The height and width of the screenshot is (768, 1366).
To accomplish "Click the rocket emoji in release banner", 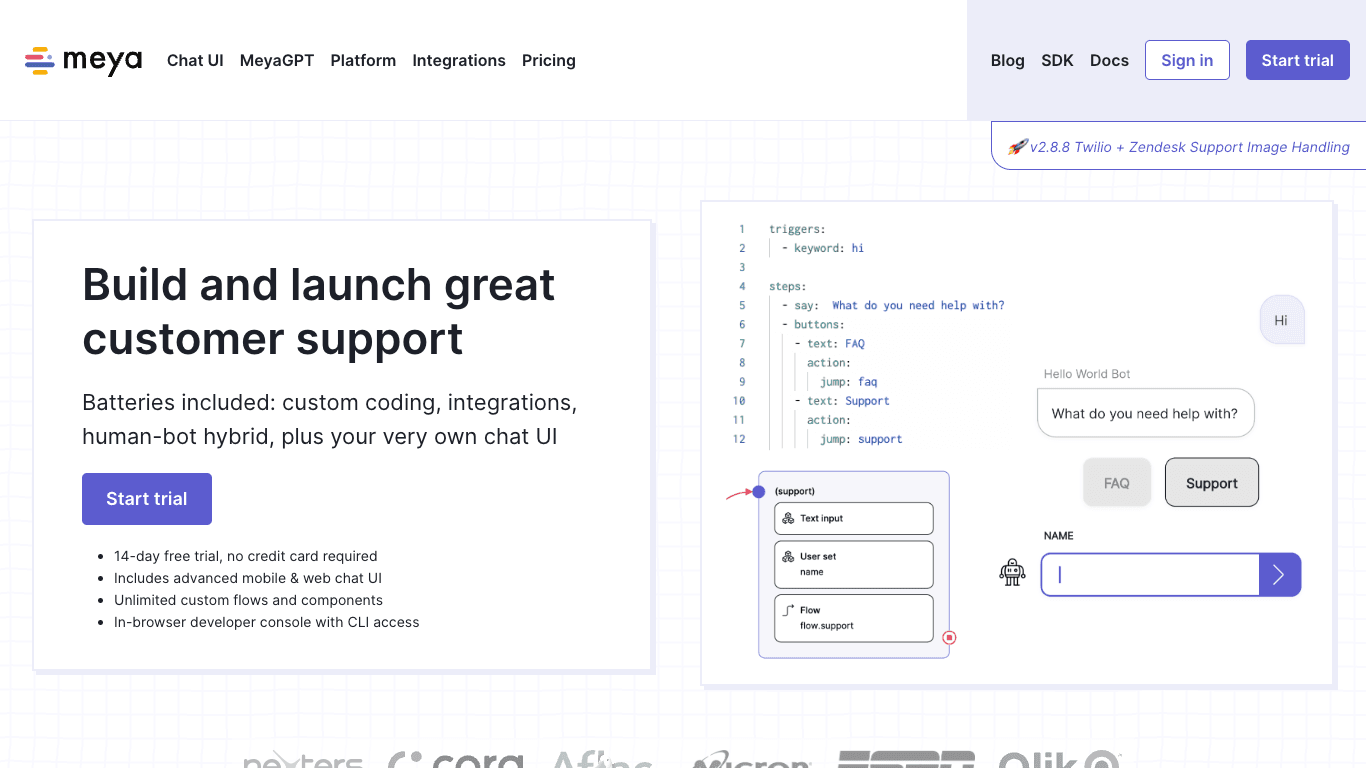I will 1017,147.
